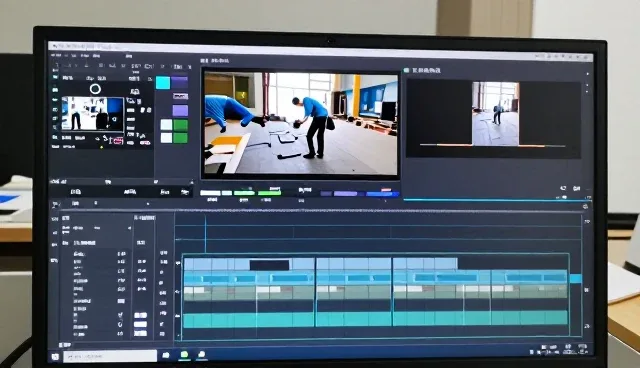The width and height of the screenshot is (640, 368).
Task: Click the patterned button beneath the purple swatch
Action: click(180, 96)
